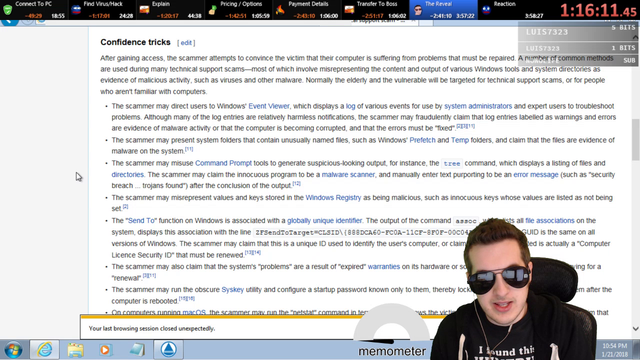Image resolution: width=640 pixels, height=360 pixels.
Task: Open the Windows Registry link
Action: (x=333, y=198)
